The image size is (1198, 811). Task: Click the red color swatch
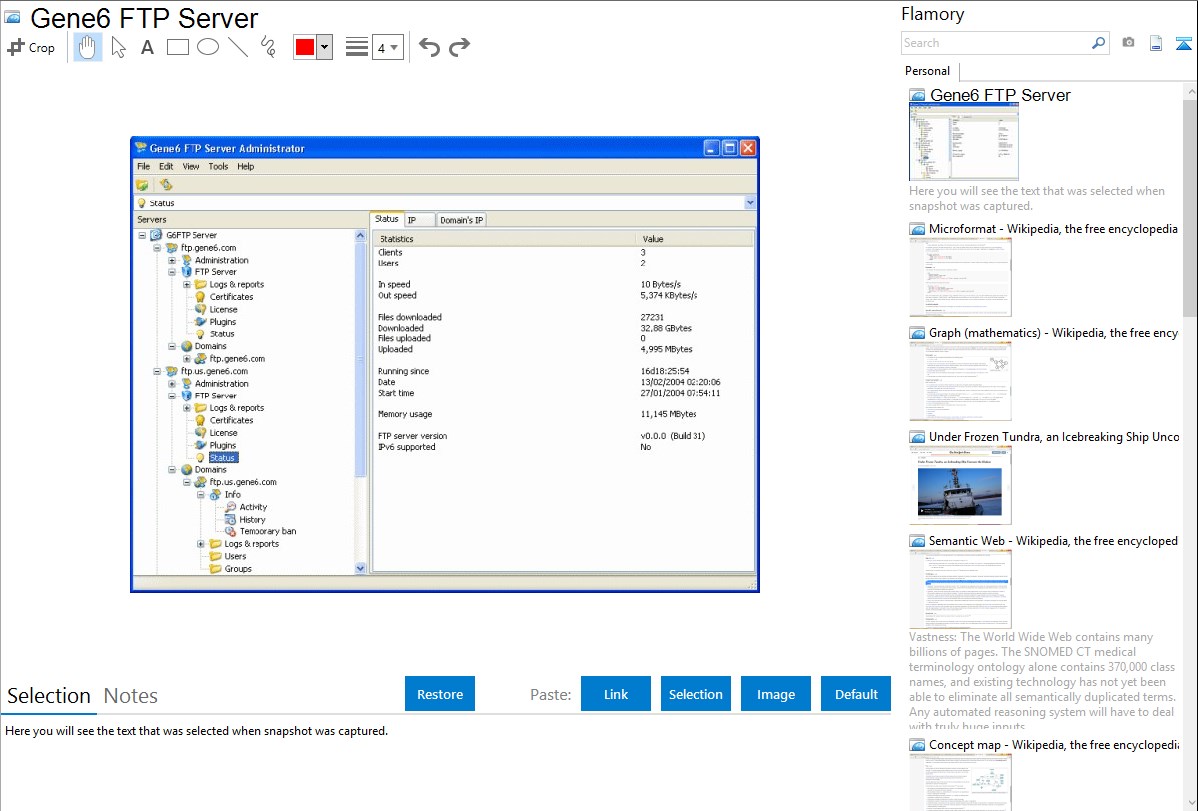point(305,47)
